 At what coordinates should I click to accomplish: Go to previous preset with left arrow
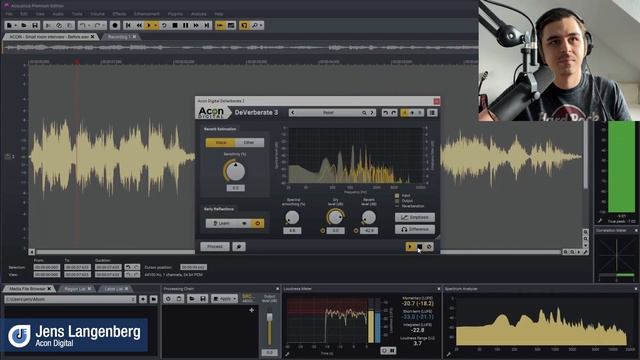pos(293,113)
